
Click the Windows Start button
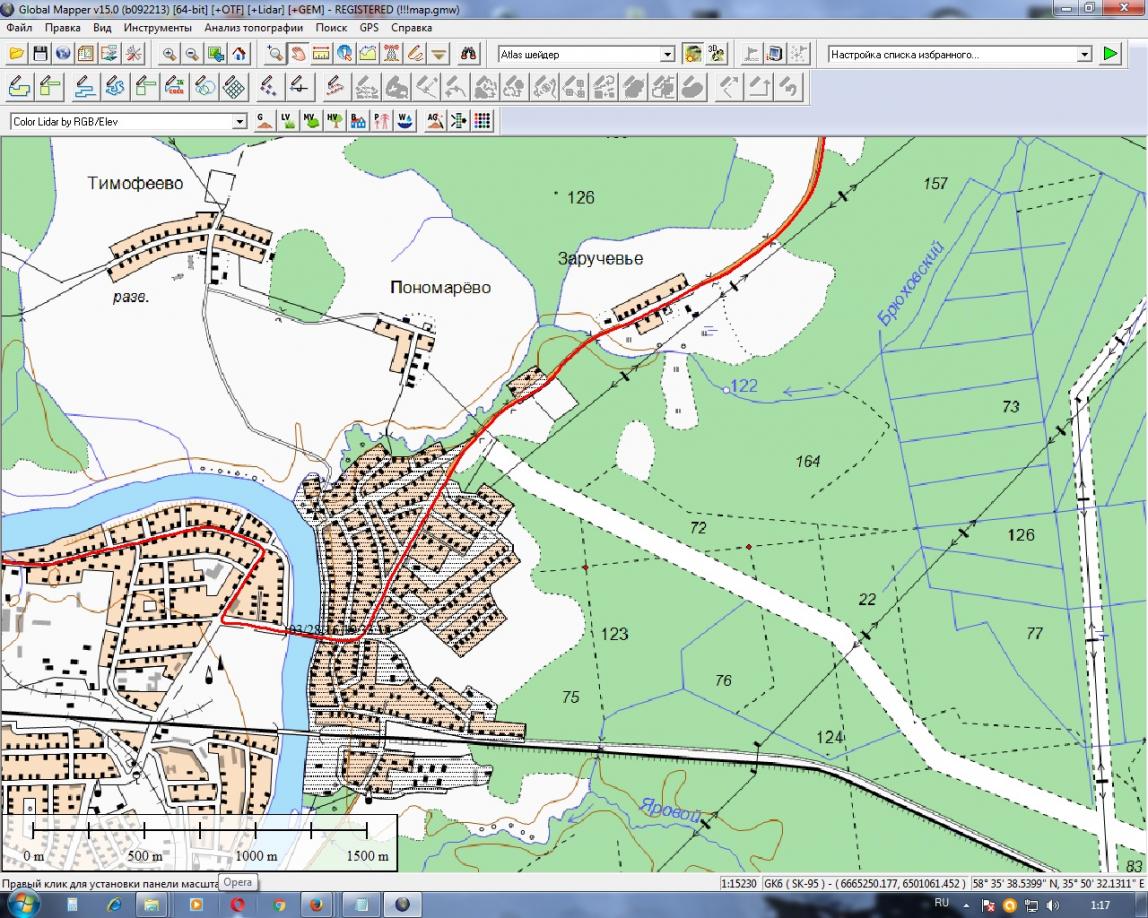22,904
